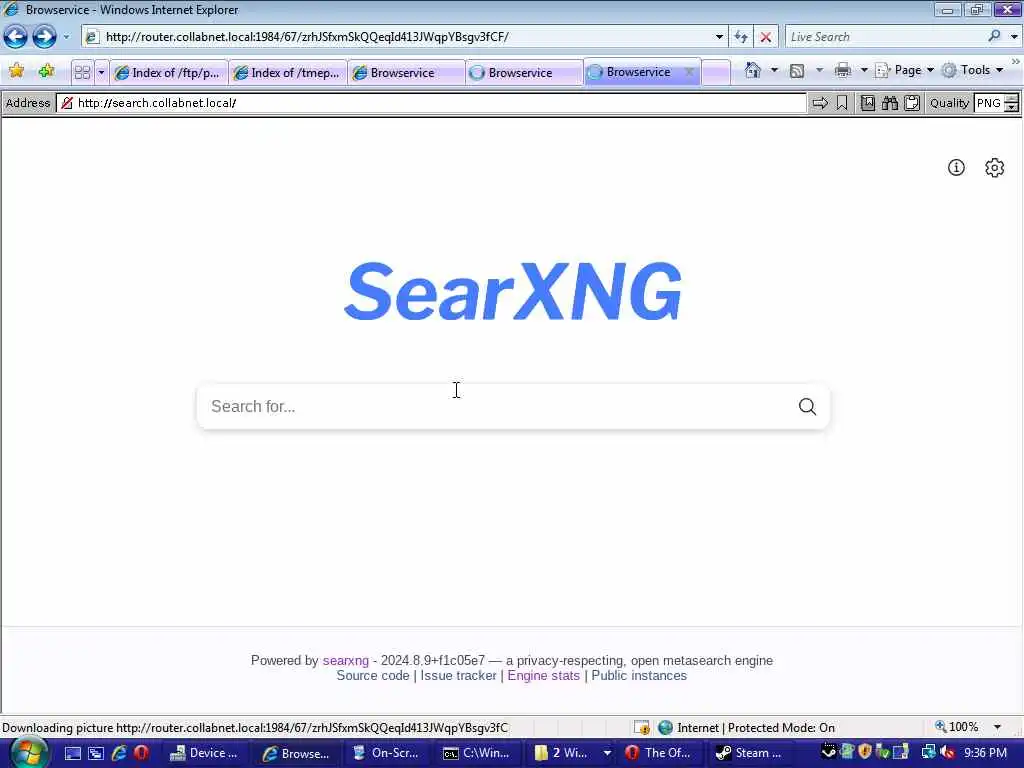Click the 100% zoom level button
Image resolution: width=1024 pixels, height=768 pixels.
pos(957,727)
